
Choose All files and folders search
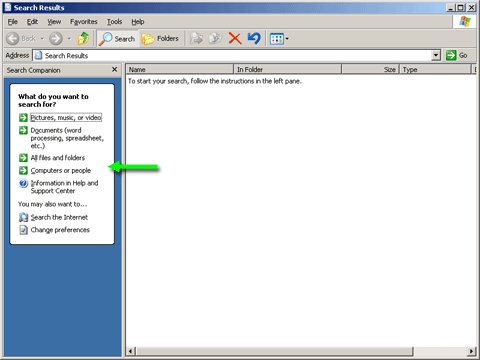[x=58, y=158]
